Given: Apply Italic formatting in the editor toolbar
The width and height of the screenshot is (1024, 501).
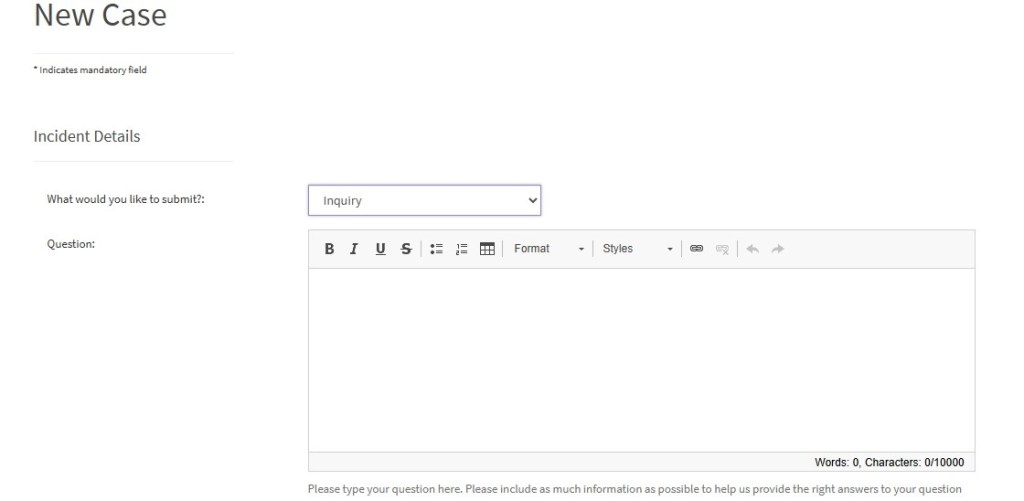Looking at the screenshot, I should tap(354, 249).
